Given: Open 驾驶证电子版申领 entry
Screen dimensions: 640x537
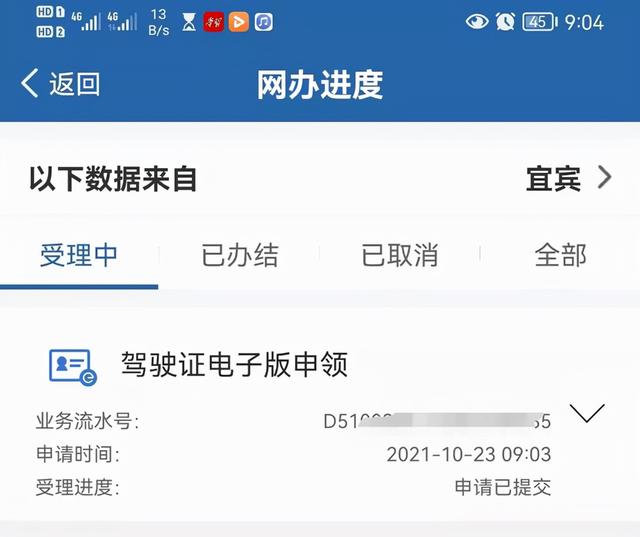Looking at the screenshot, I should coord(234,364).
